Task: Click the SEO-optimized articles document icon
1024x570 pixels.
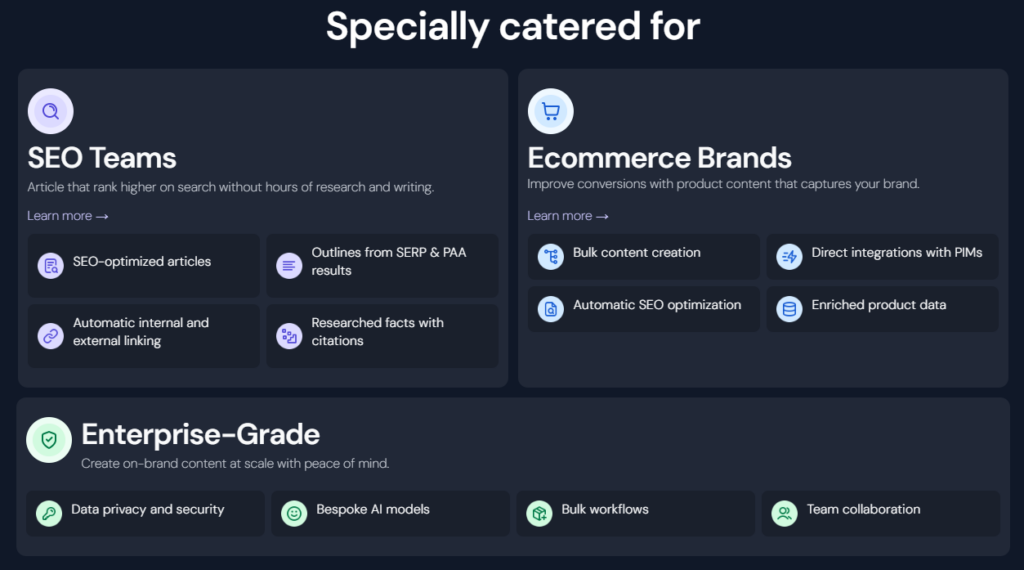Action: pyautogui.click(x=50, y=266)
